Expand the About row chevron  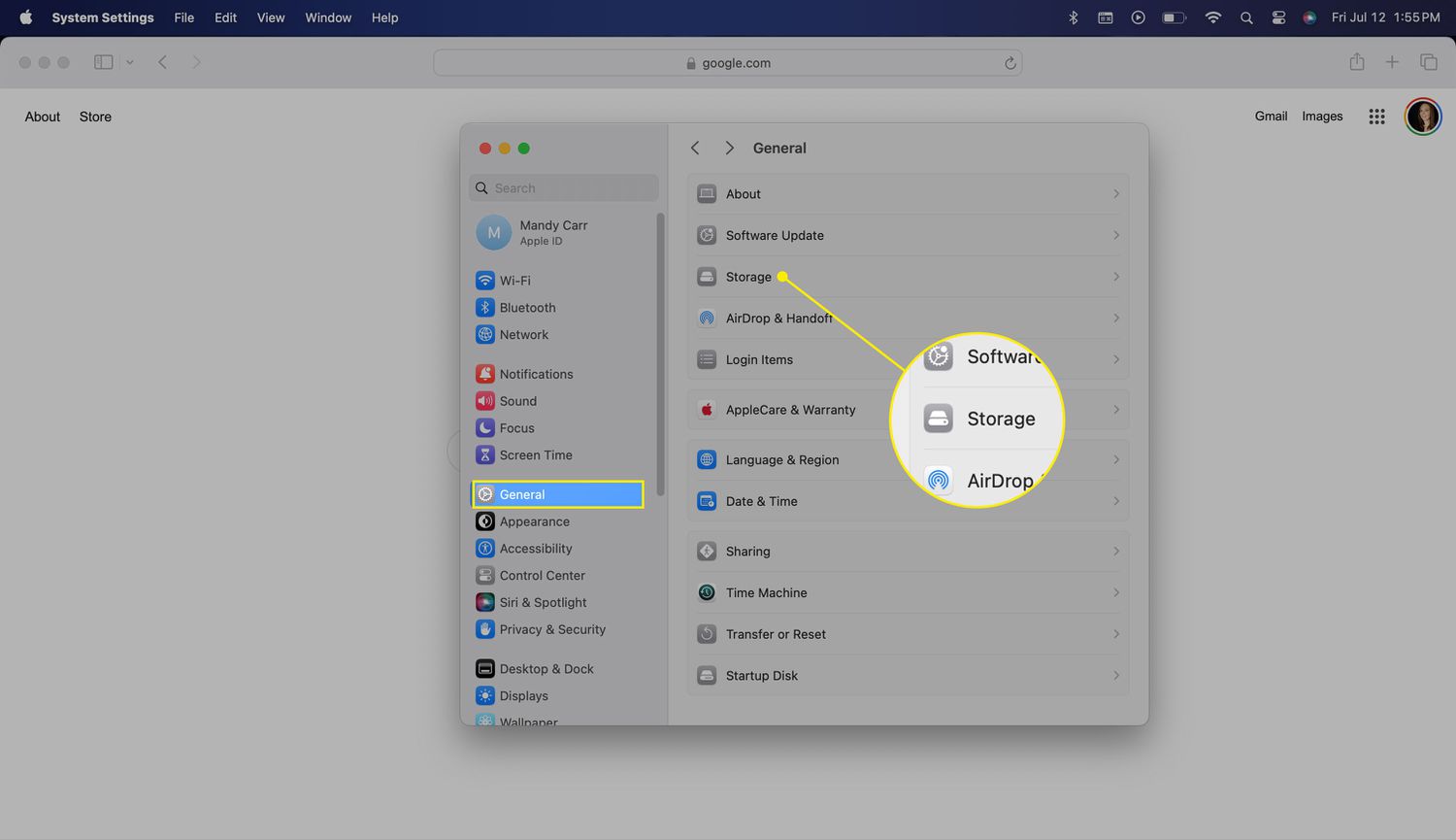tap(1116, 194)
